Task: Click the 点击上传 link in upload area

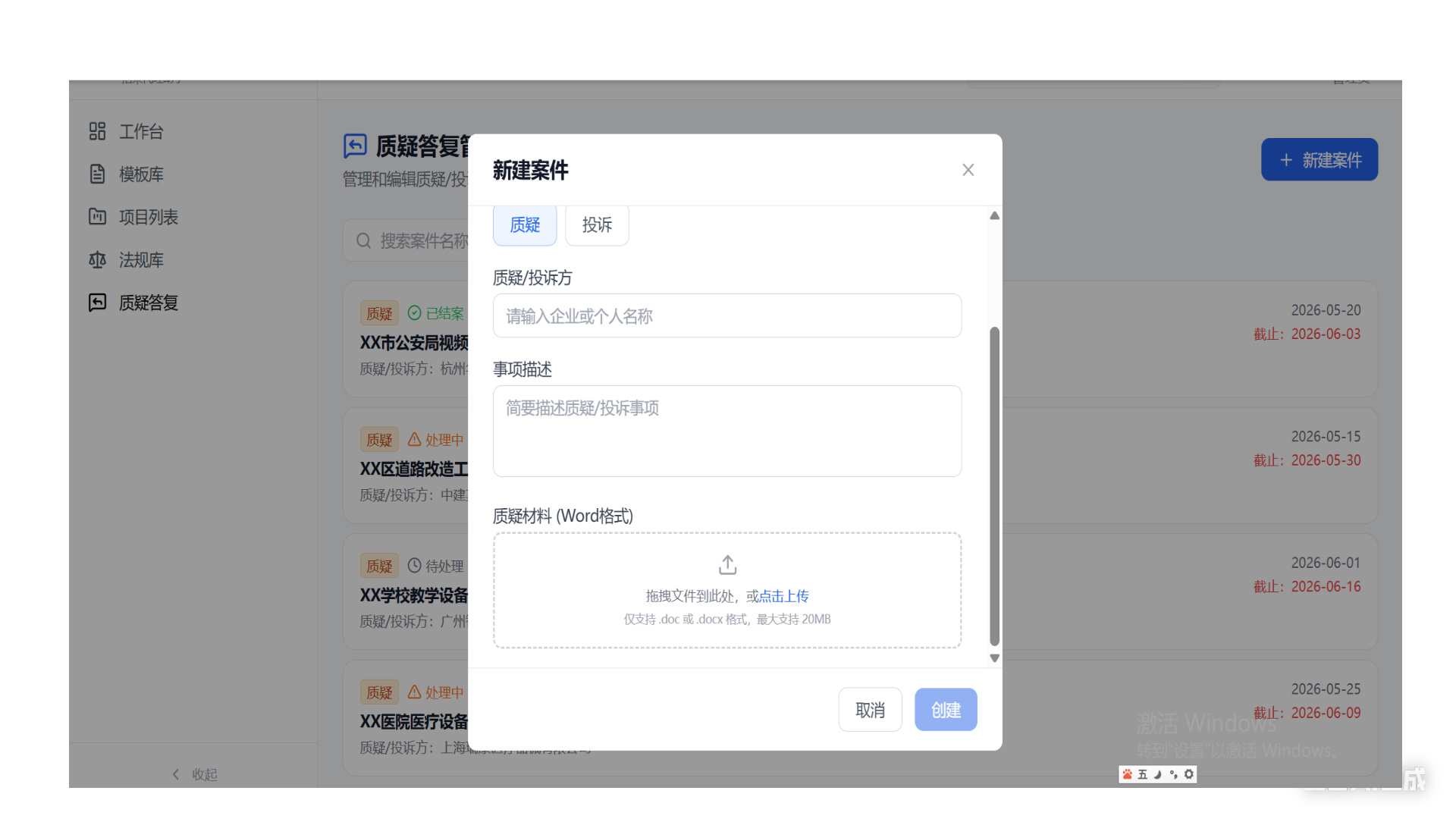Action: 783,596
